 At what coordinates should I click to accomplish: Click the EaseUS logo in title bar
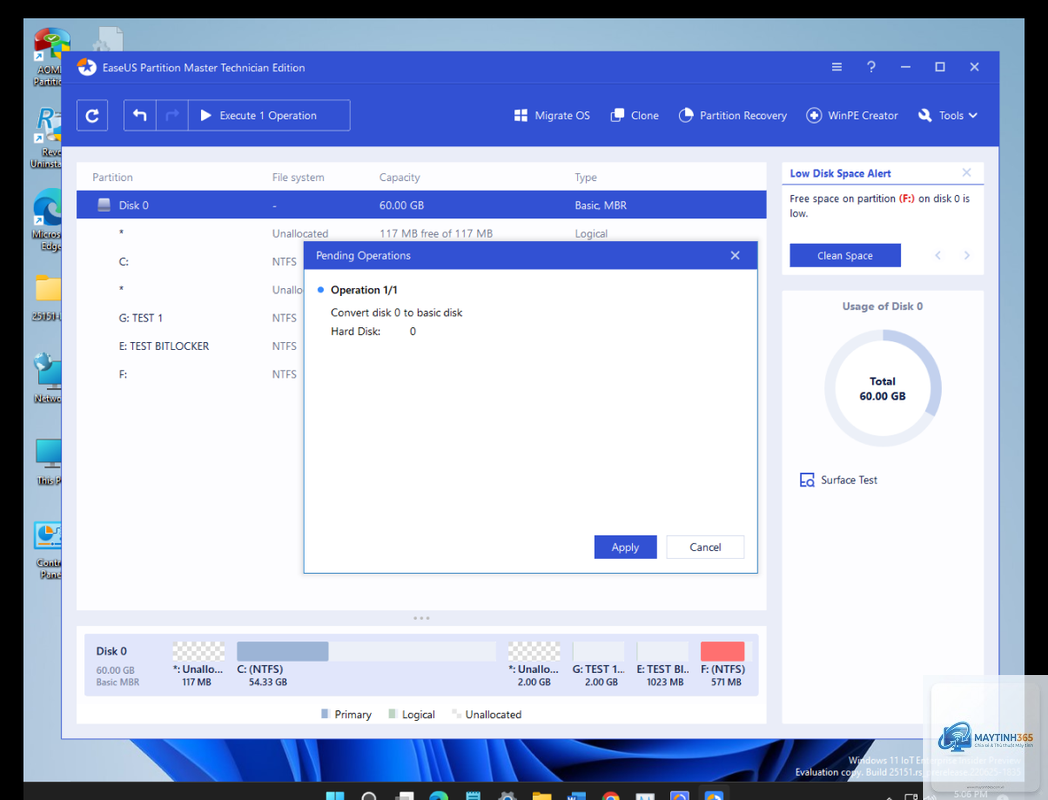pos(86,67)
